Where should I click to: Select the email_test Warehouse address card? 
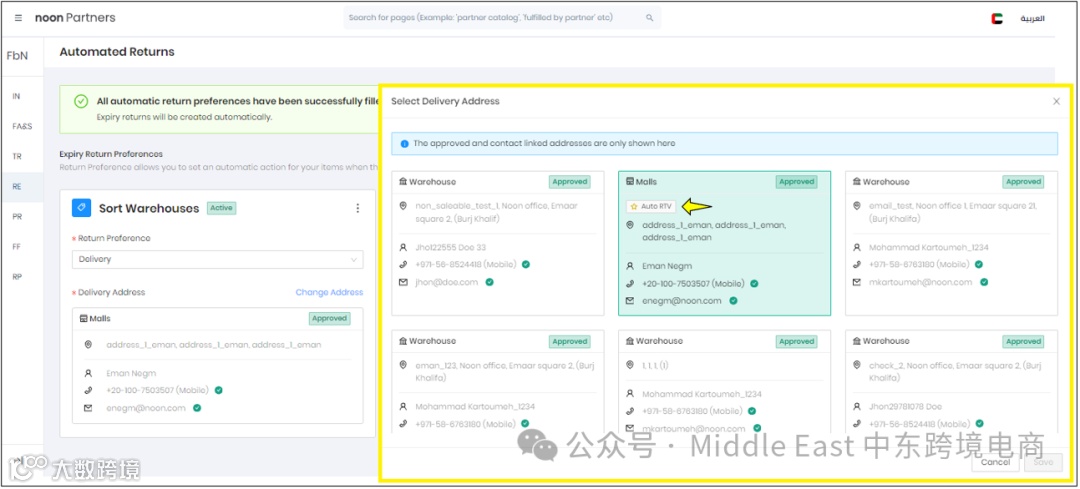951,243
